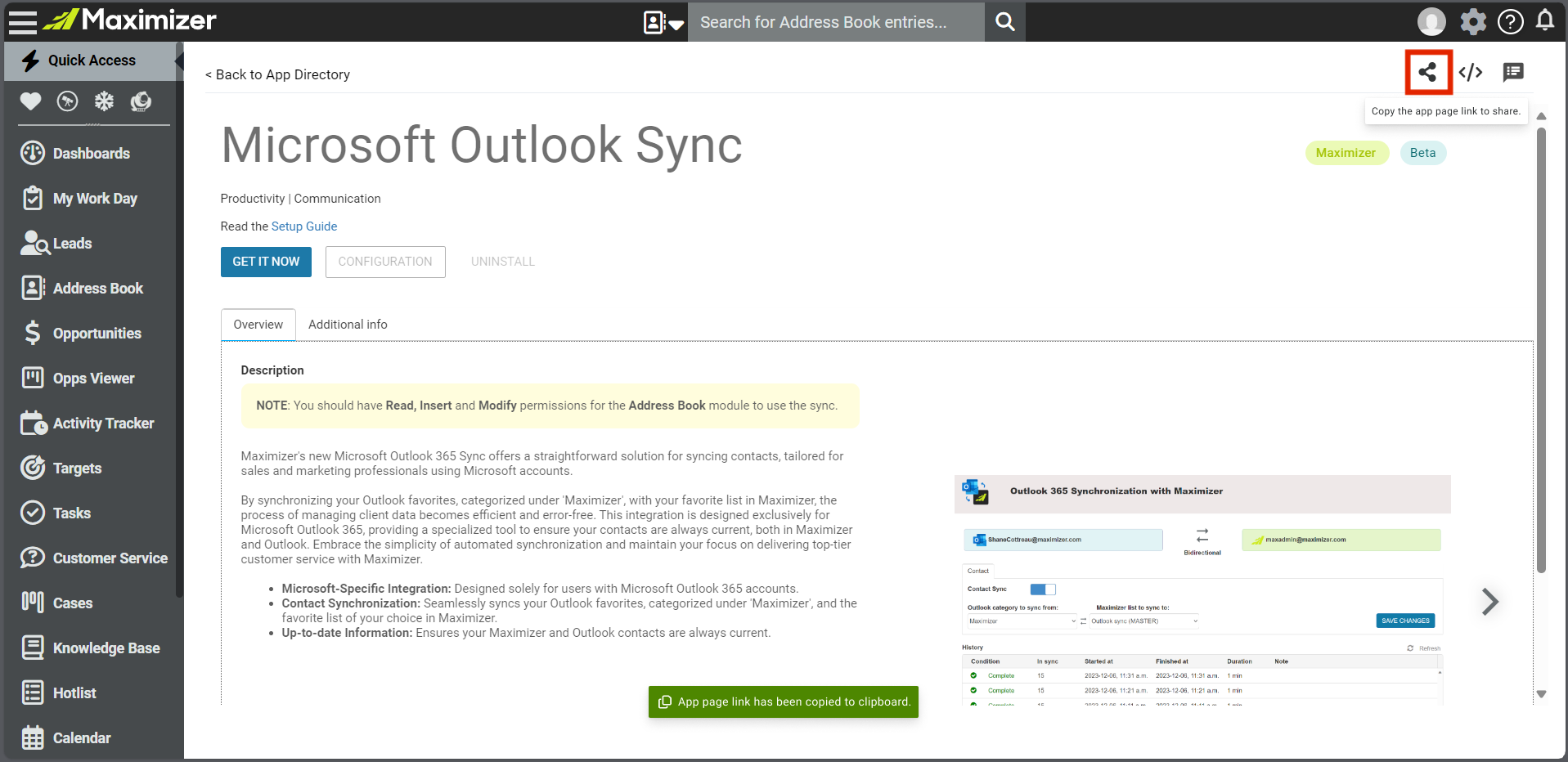
Task: Open Knowledge Base
Action: point(90,648)
